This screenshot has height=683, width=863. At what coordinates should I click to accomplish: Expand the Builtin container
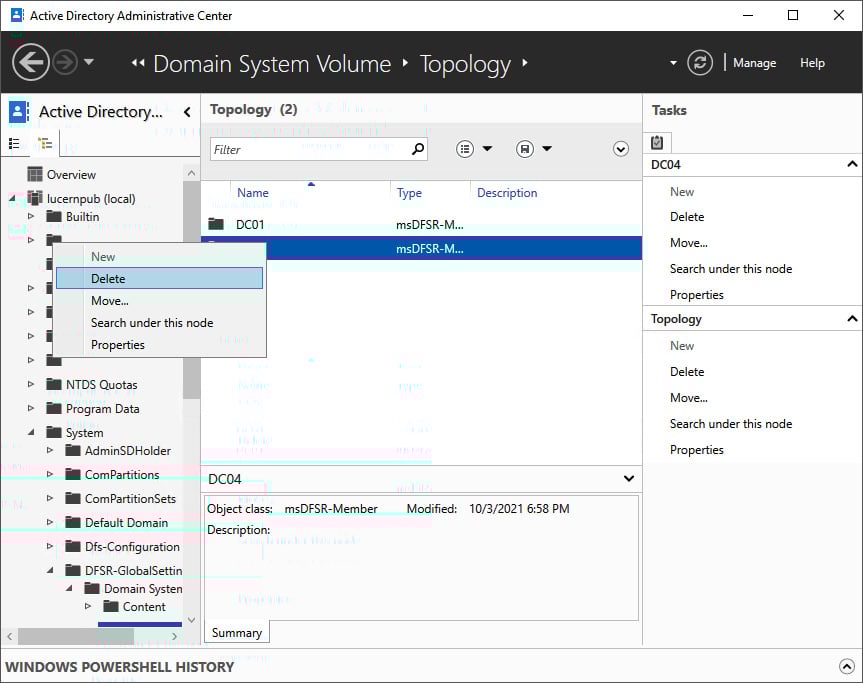31,216
